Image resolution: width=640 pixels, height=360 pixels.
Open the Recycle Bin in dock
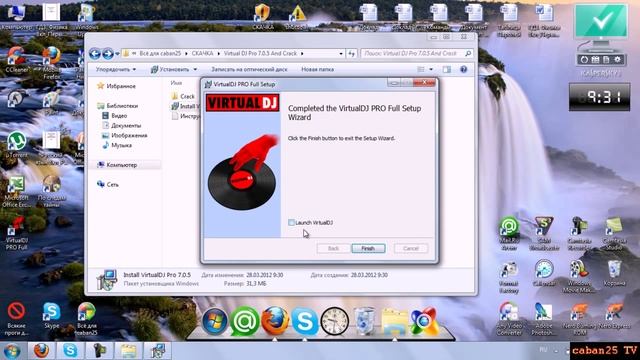click(364, 322)
